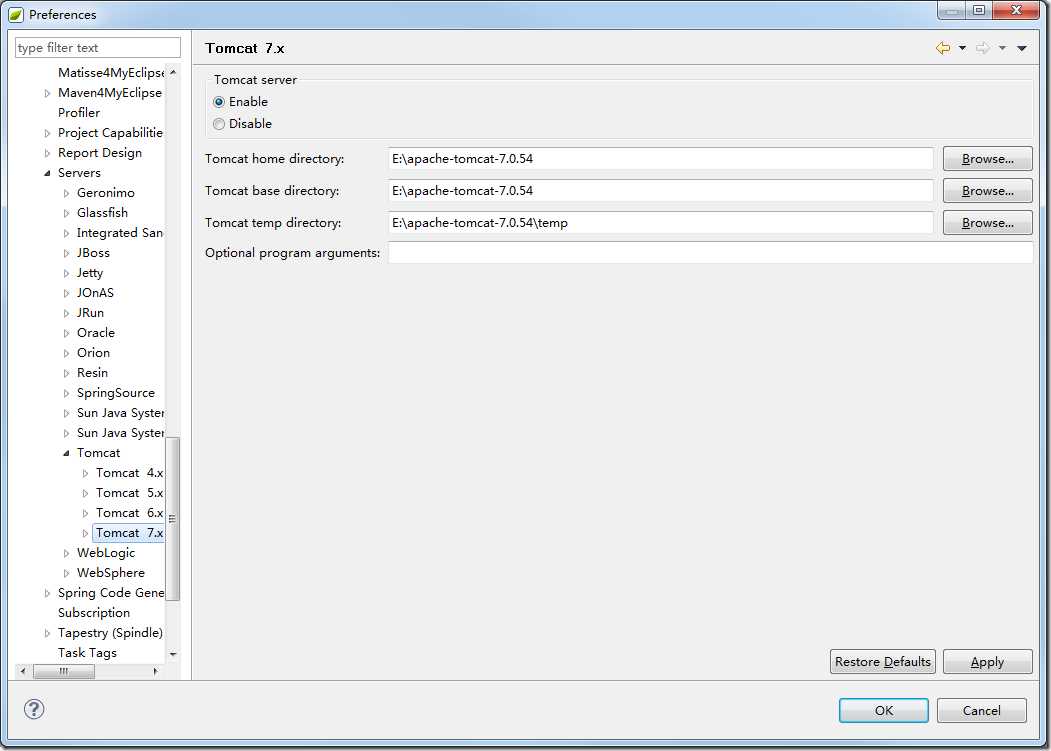Open the forward history dropdown arrow
Viewport: 1051px width, 751px height.
point(1002,48)
